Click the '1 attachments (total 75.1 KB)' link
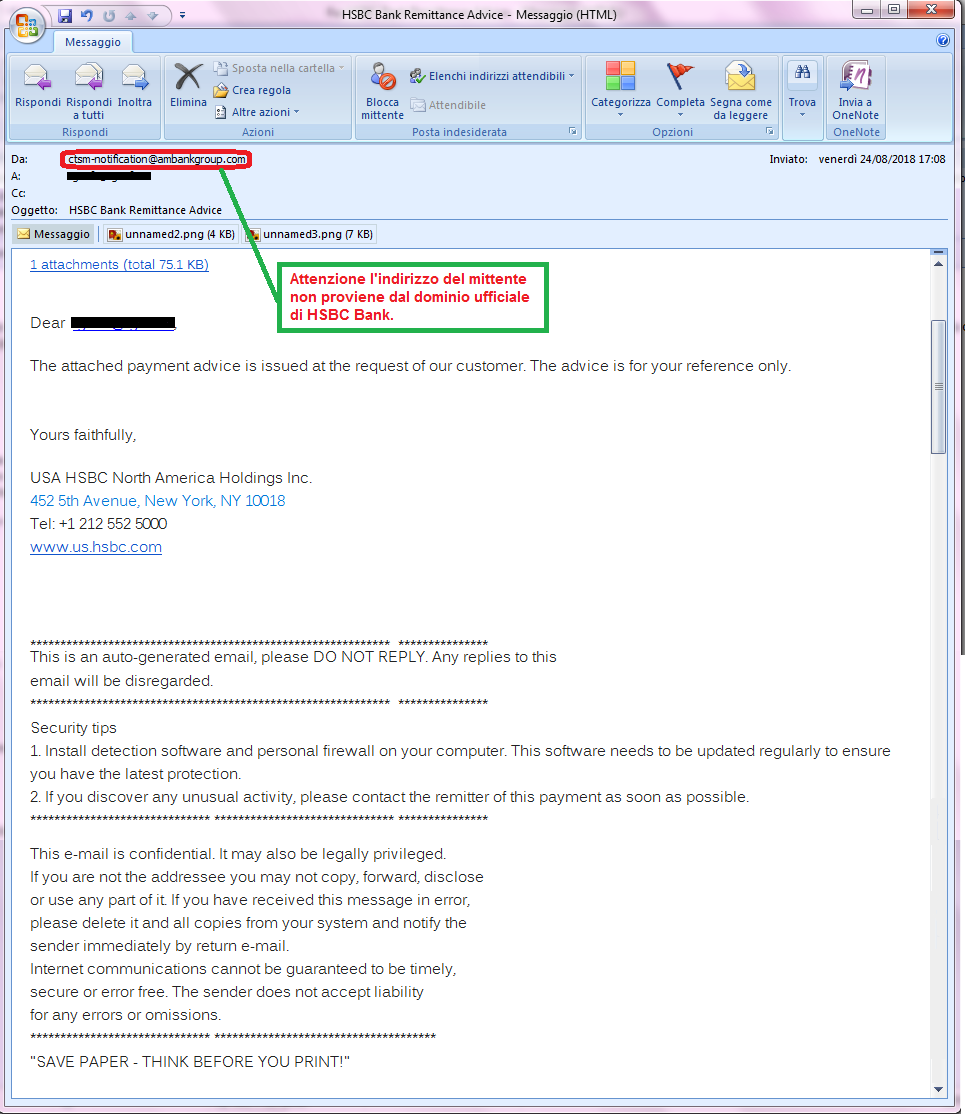 tap(119, 264)
